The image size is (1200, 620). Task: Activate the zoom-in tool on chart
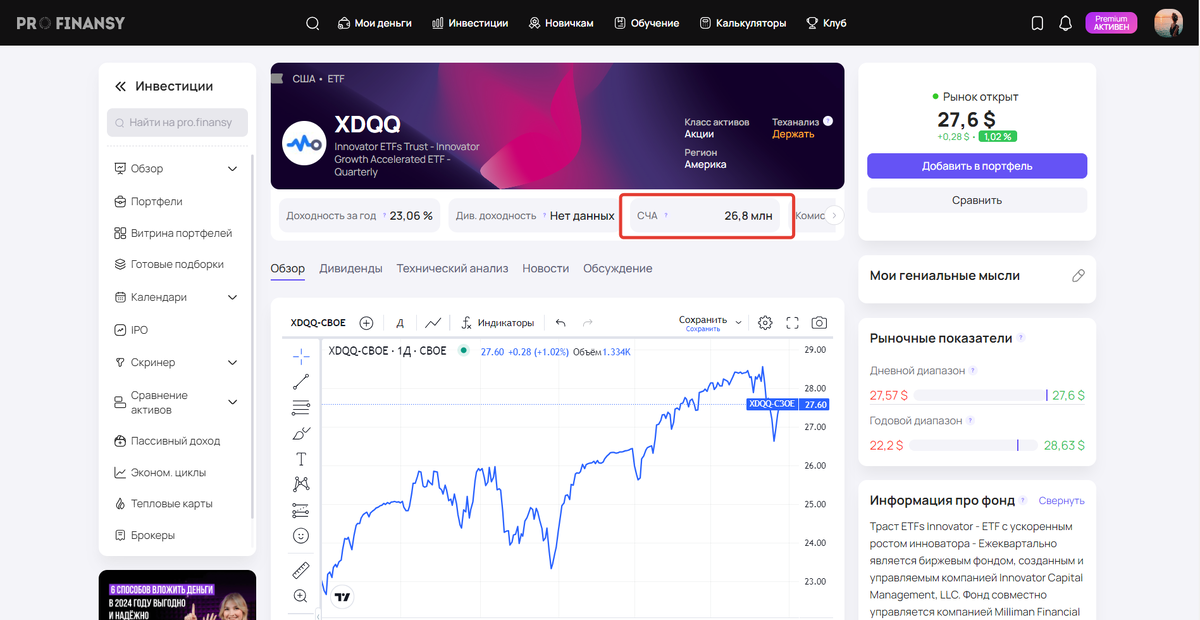click(301, 596)
